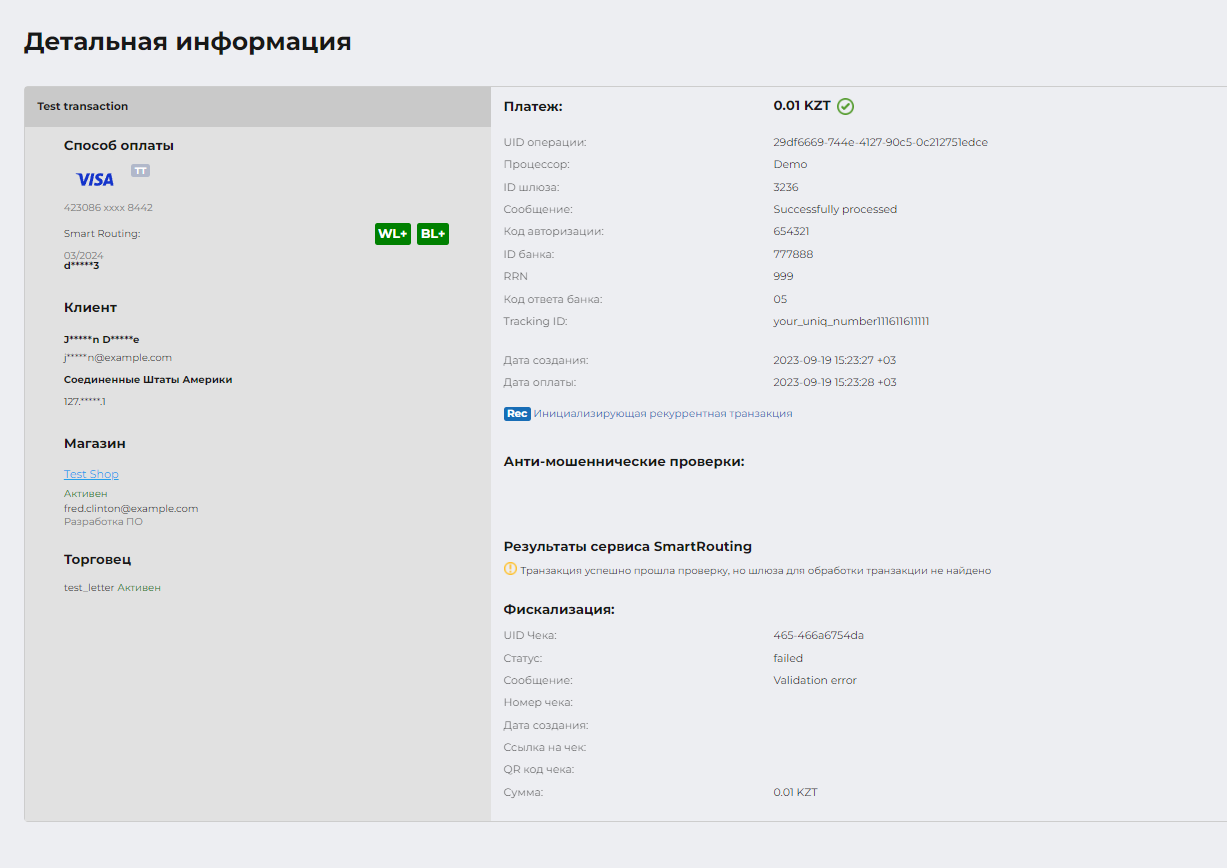This screenshot has width=1227, height=868.
Task: Click the green BL+ badge
Action: pyautogui.click(x=433, y=234)
